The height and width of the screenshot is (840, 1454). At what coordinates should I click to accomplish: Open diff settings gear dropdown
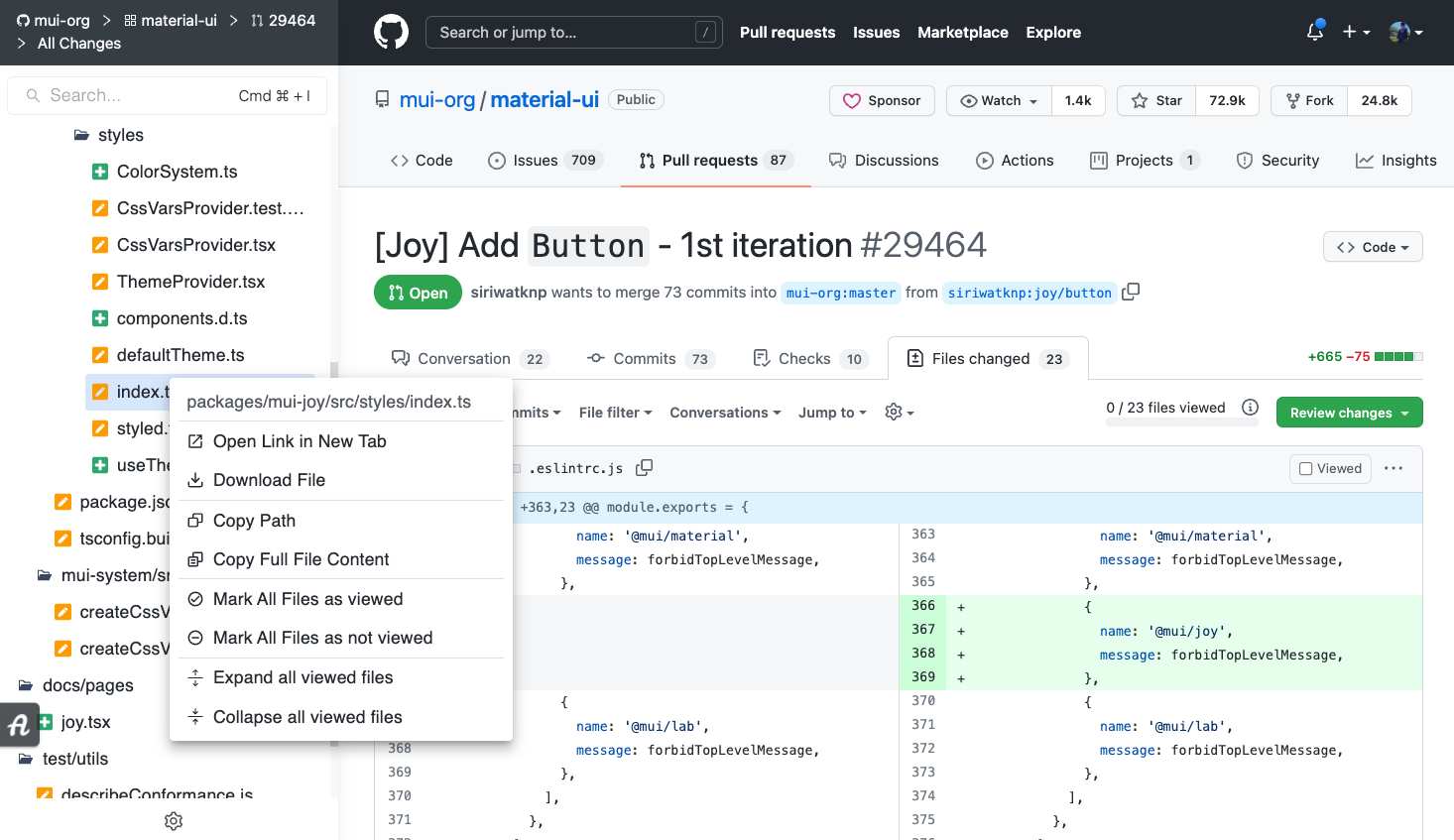pos(899,412)
